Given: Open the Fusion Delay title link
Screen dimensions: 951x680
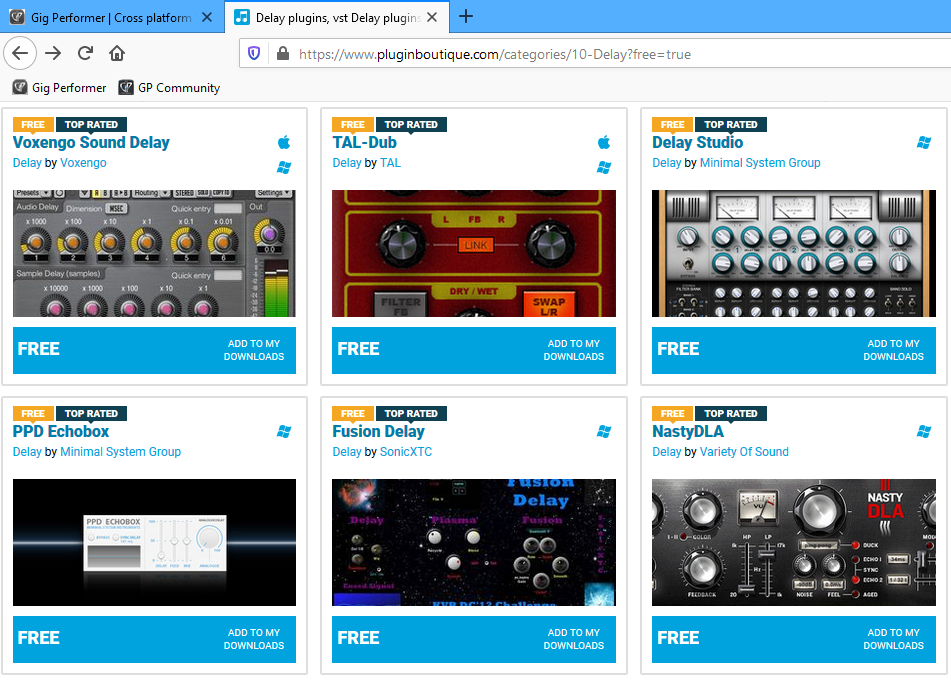Looking at the screenshot, I should click(378, 431).
